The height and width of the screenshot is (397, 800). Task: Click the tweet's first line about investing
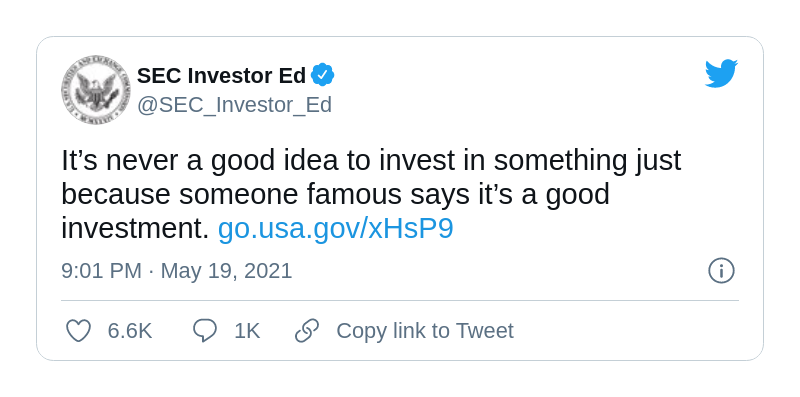(x=371, y=160)
